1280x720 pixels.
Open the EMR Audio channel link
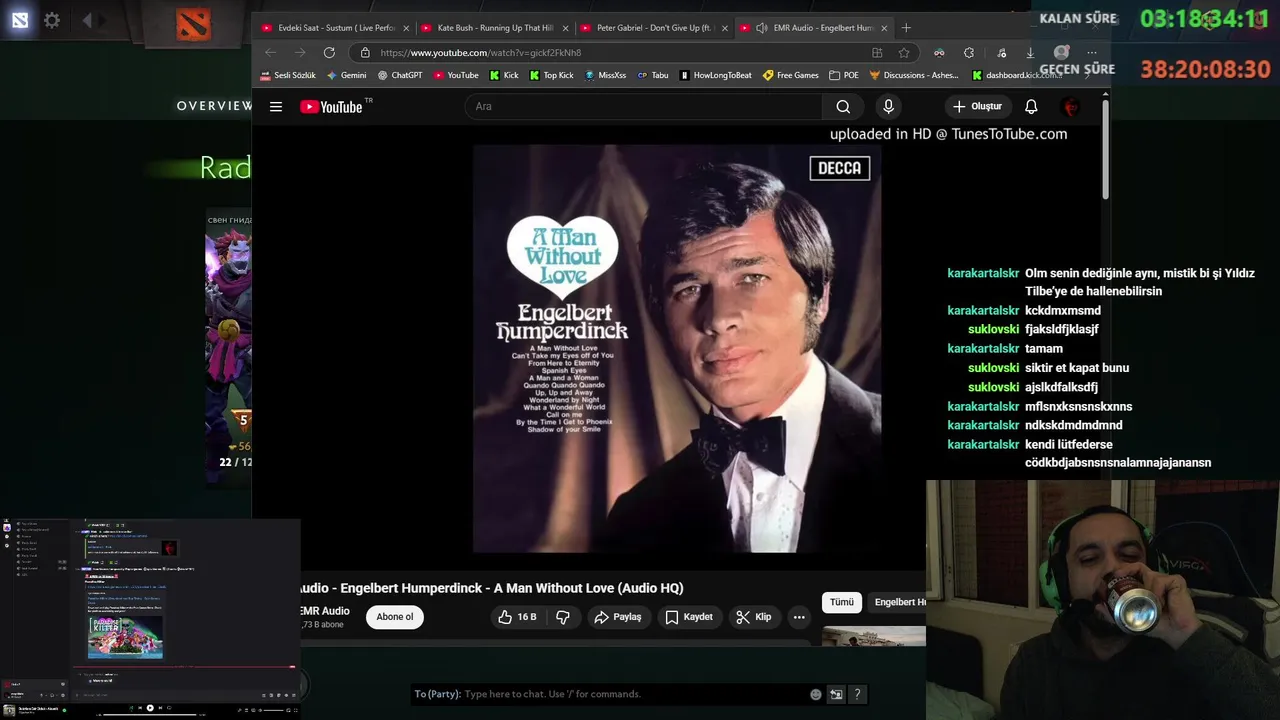pyautogui.click(x=324, y=611)
